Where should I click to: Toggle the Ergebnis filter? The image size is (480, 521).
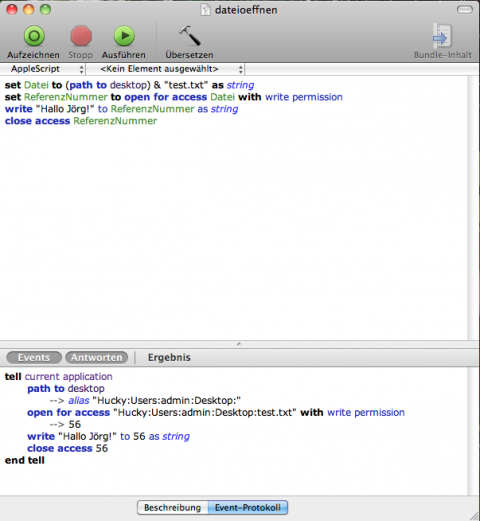[x=169, y=357]
